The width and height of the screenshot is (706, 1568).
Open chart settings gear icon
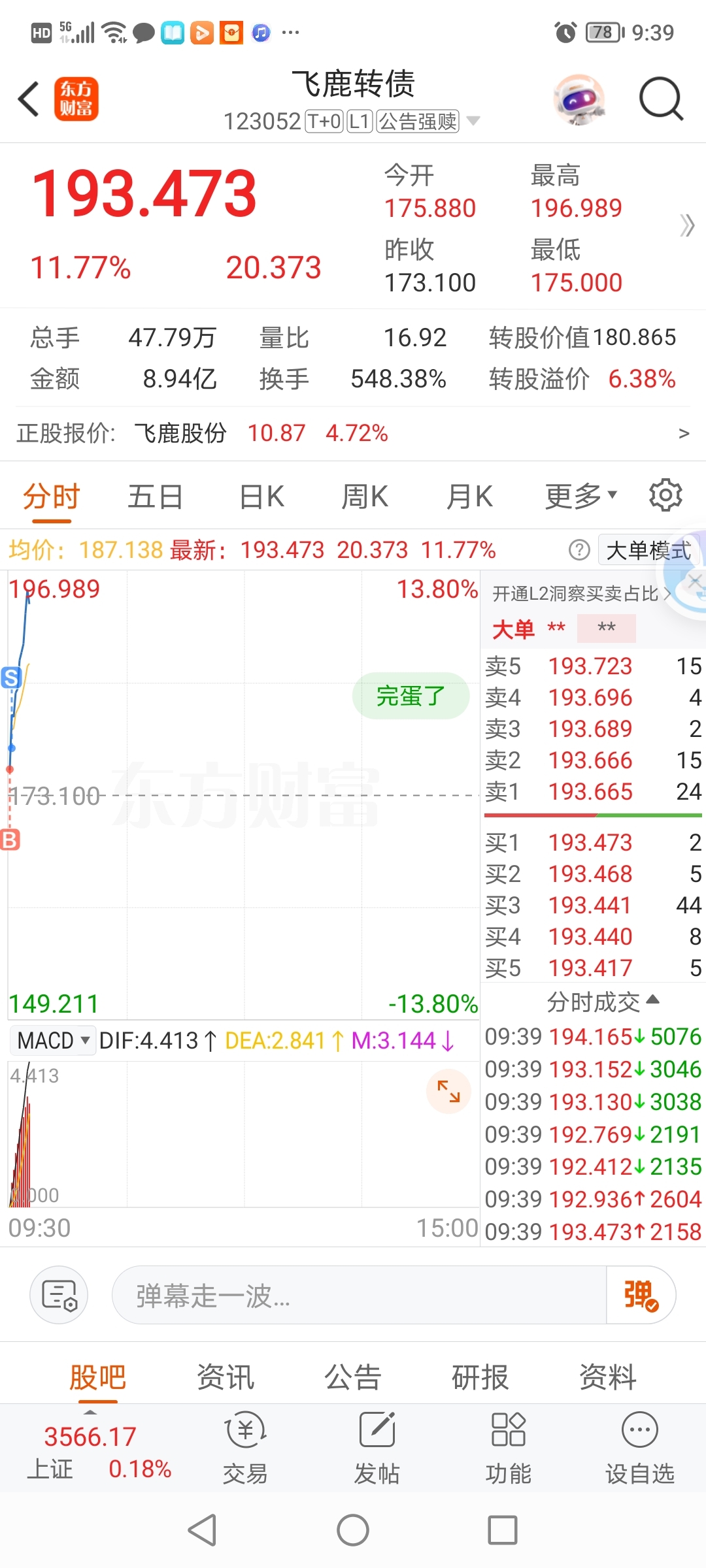point(665,495)
